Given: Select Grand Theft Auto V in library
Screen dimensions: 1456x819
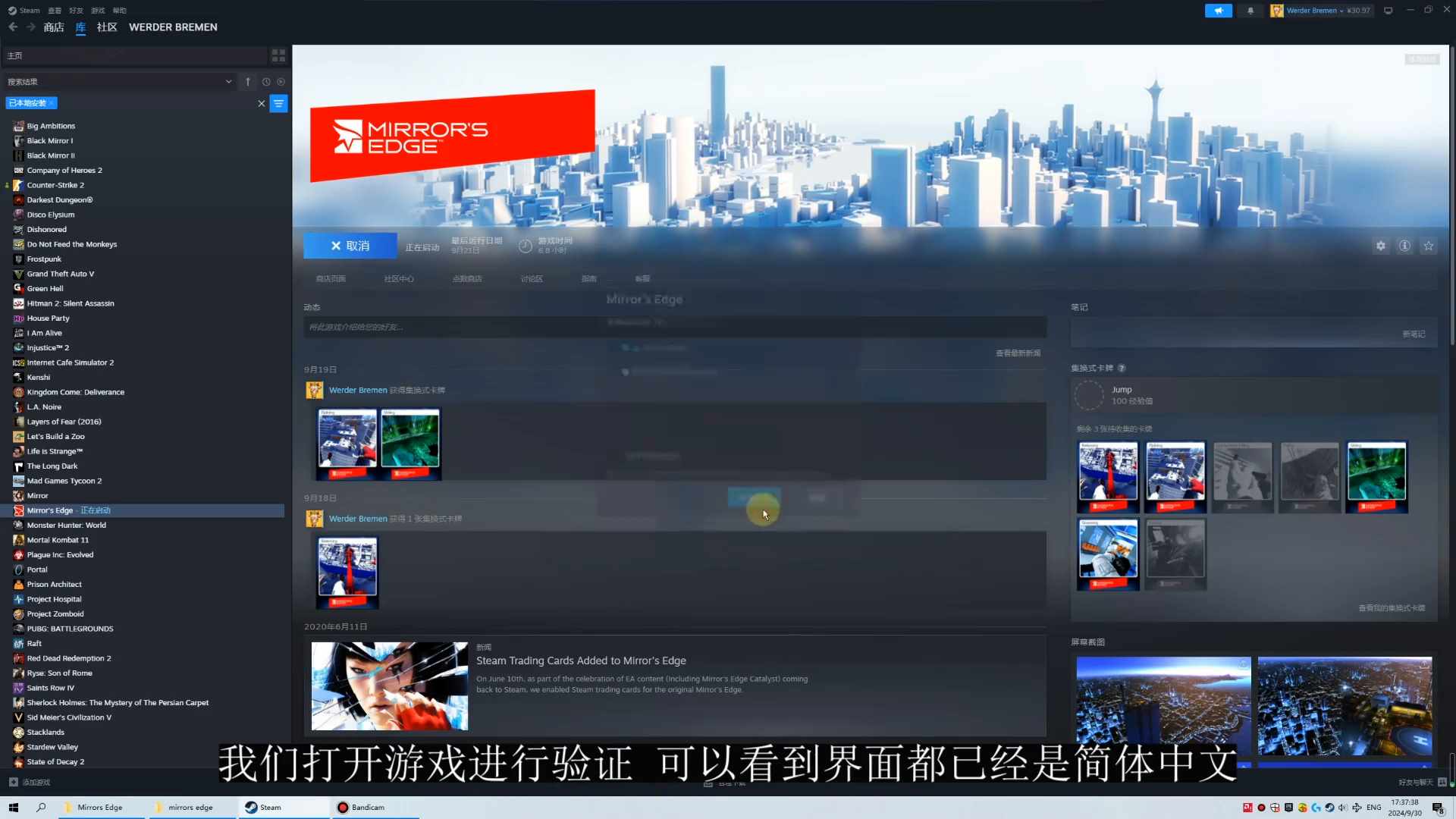Looking at the screenshot, I should tap(61, 274).
